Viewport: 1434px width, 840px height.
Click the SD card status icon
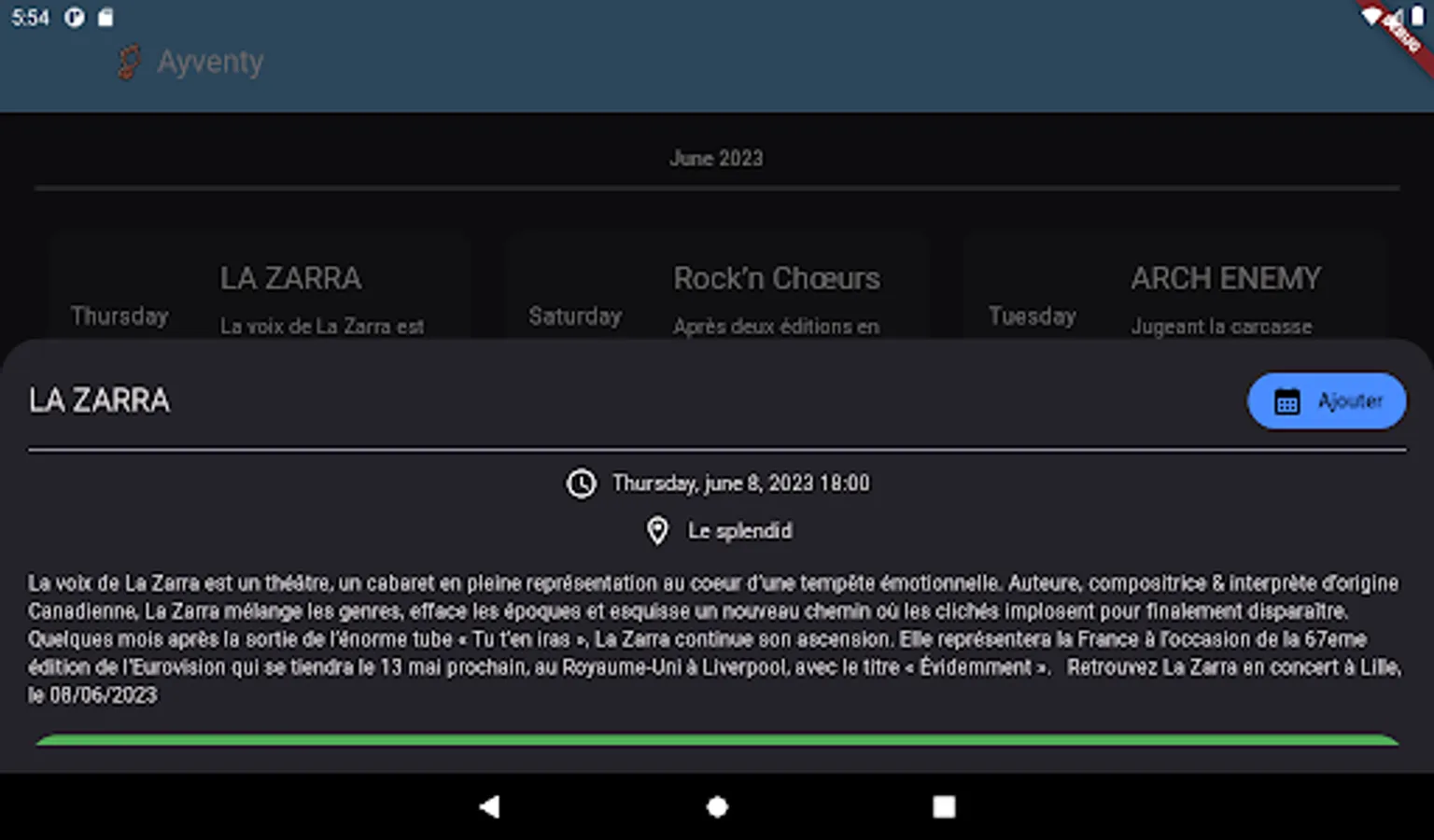pos(105,18)
